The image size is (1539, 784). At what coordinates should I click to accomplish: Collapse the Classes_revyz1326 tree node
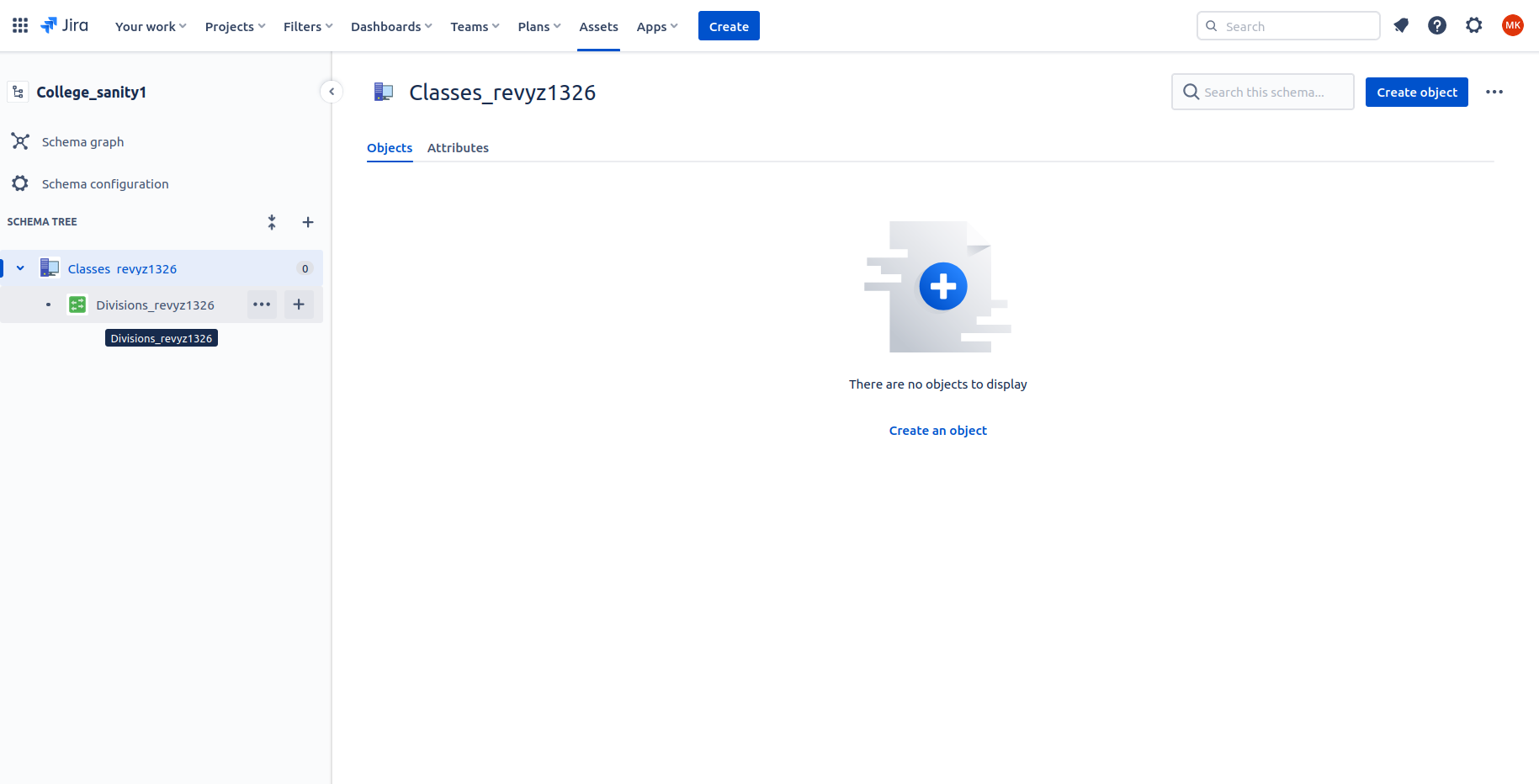point(20,268)
